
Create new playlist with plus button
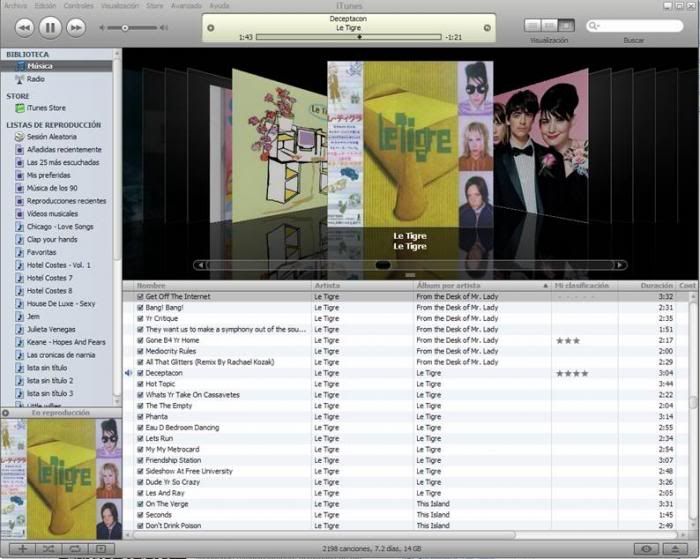[22, 549]
